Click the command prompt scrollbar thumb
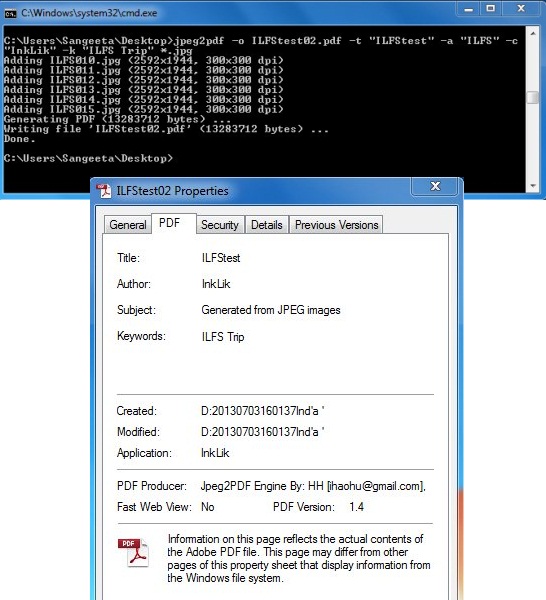This screenshot has width=546, height=600. (532, 97)
